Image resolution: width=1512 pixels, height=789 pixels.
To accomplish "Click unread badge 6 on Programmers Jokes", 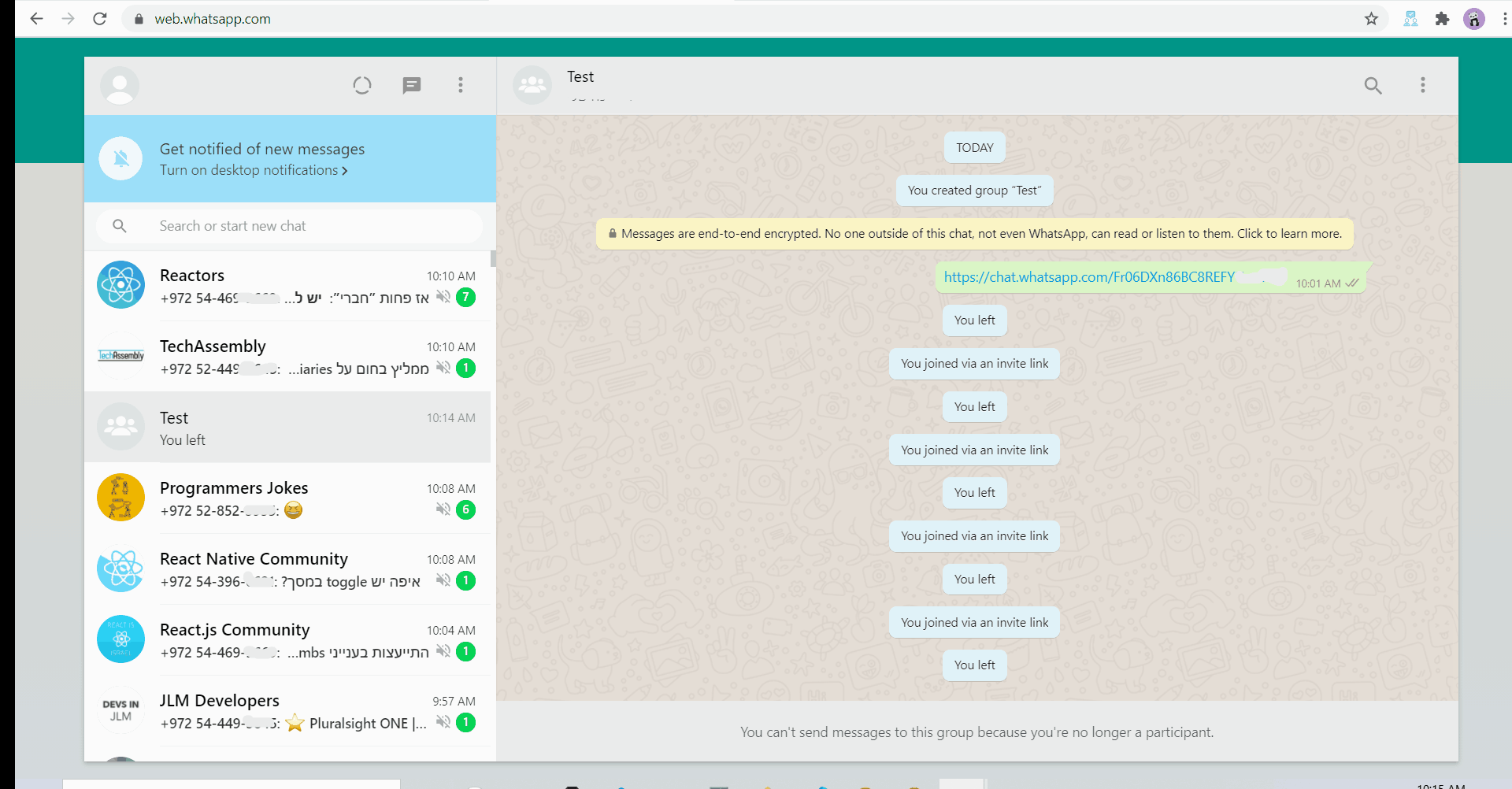I will click(x=466, y=509).
